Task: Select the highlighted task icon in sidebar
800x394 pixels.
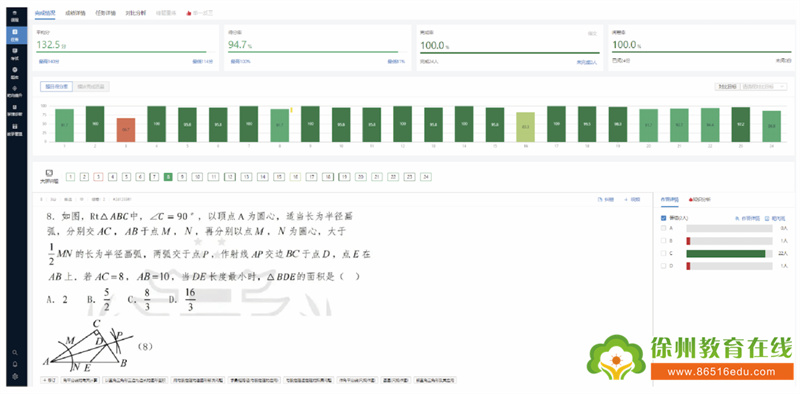Action: tap(14, 35)
